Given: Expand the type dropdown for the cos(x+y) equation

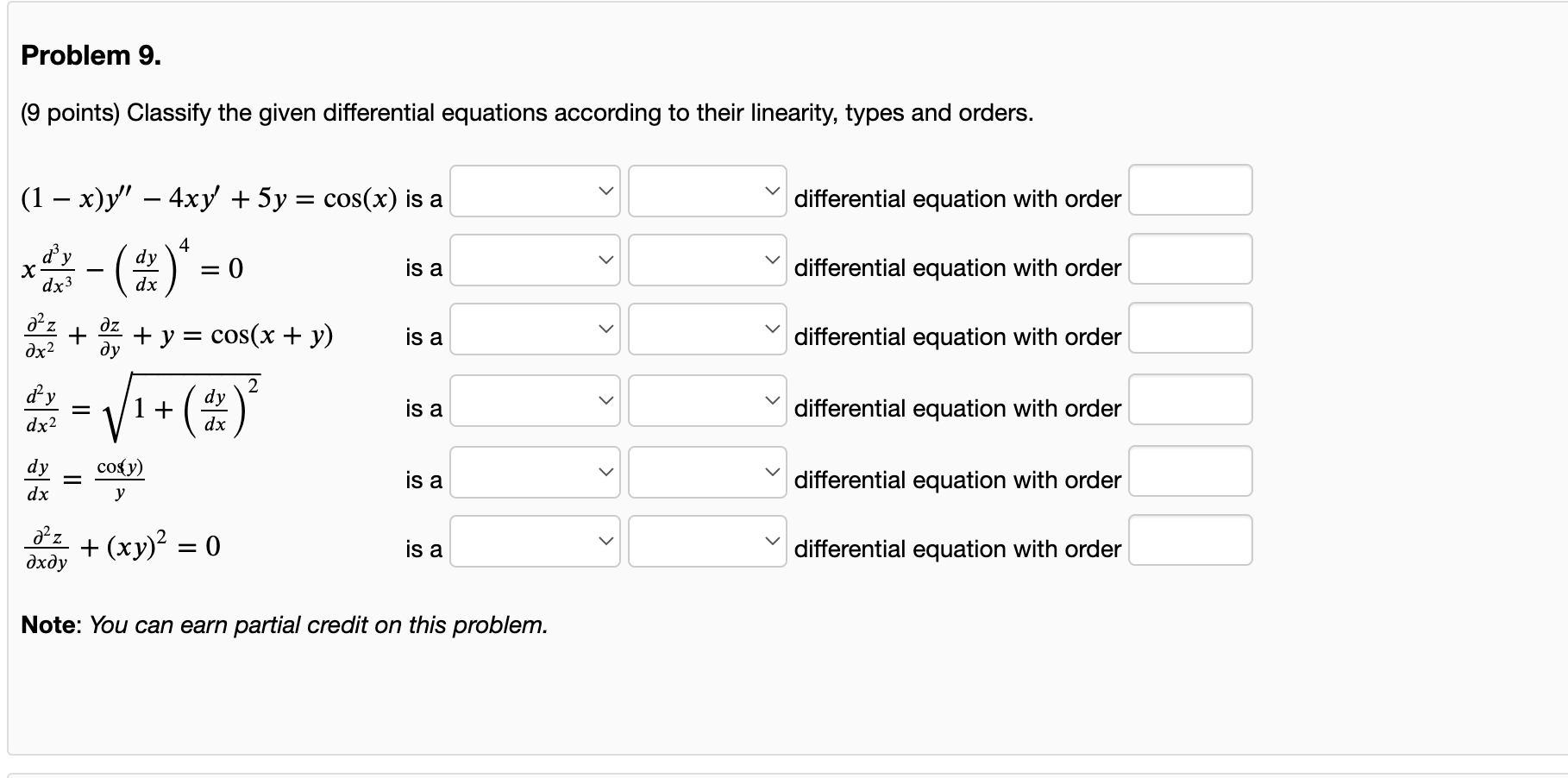Looking at the screenshot, I should [x=706, y=331].
